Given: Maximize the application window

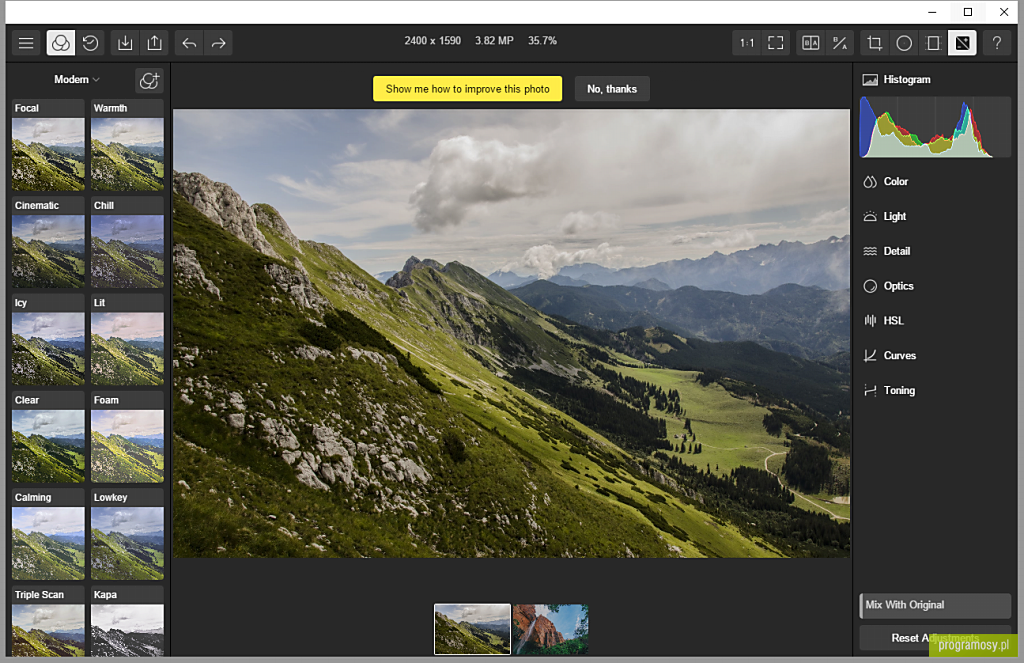Looking at the screenshot, I should click(968, 12).
